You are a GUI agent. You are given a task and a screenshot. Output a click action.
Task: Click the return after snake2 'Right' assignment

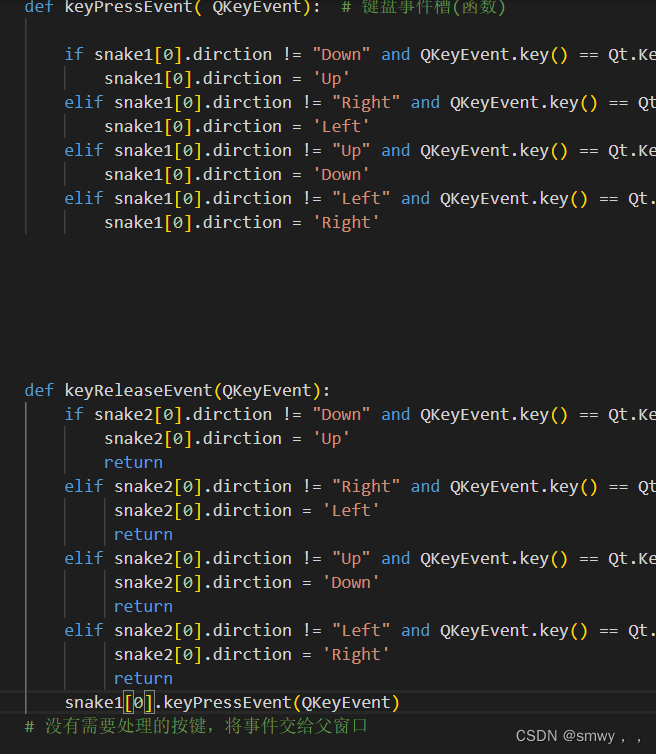point(143,679)
